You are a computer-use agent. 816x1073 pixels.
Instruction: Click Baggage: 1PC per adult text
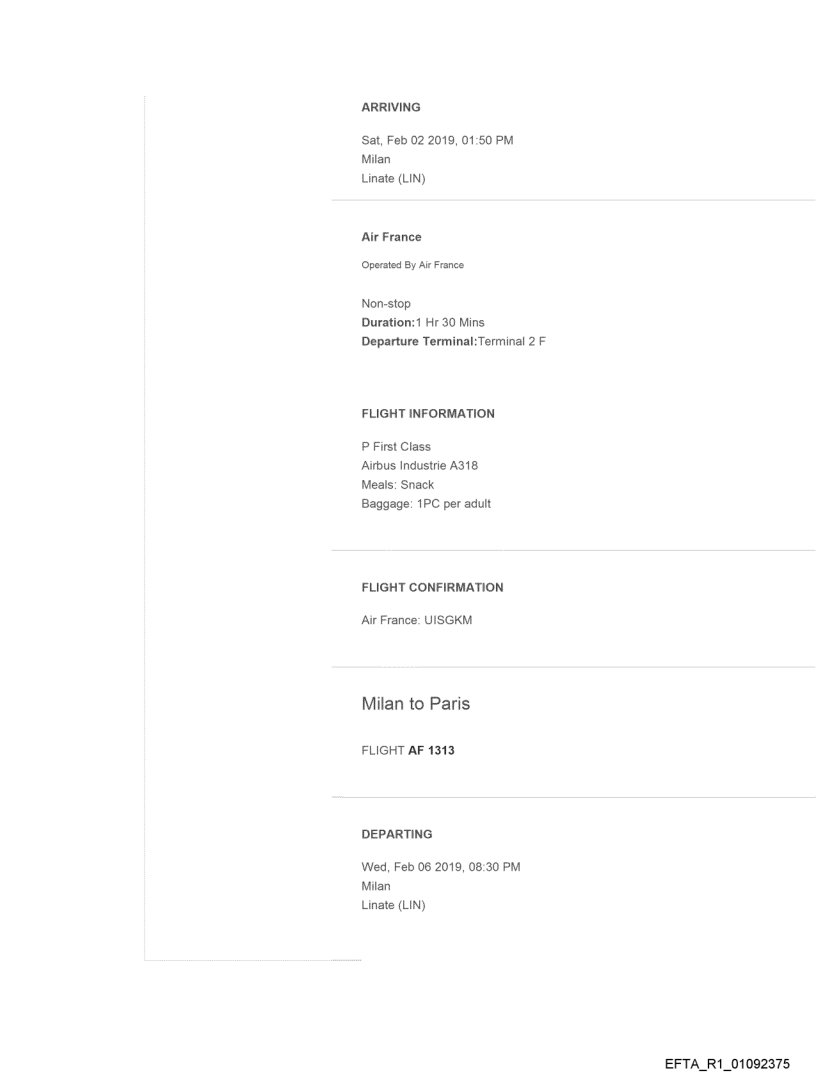coord(426,503)
